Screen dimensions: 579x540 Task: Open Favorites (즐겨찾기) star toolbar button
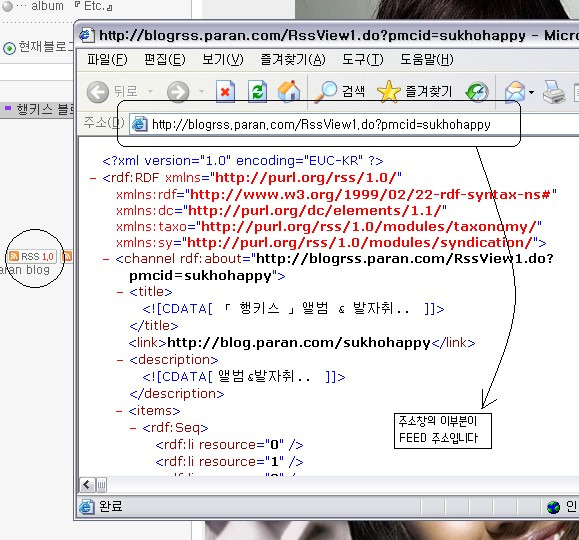(x=414, y=91)
